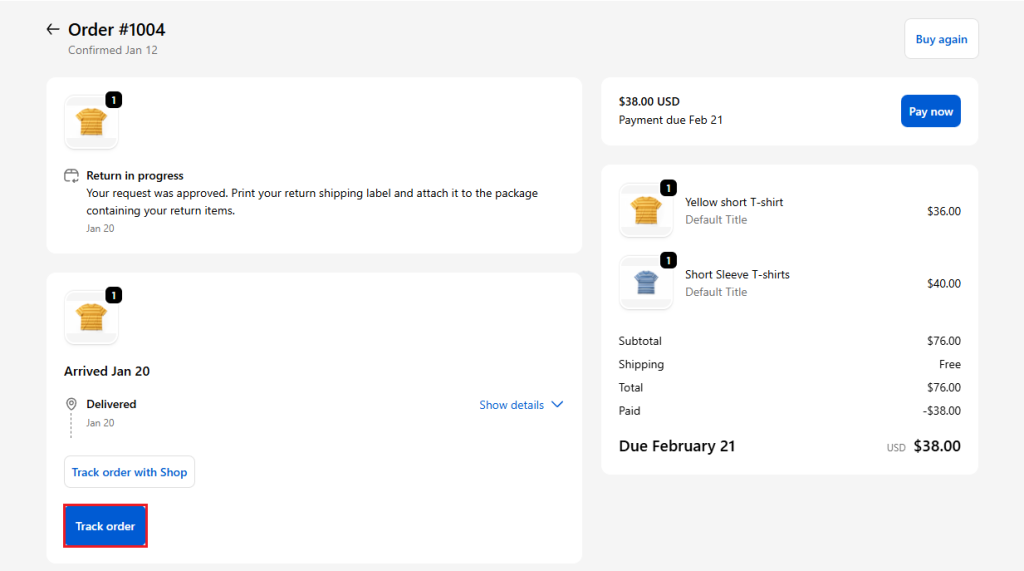Viewport: 1024px width, 571px height.
Task: Click the Total label in the summary
Action: 630,387
